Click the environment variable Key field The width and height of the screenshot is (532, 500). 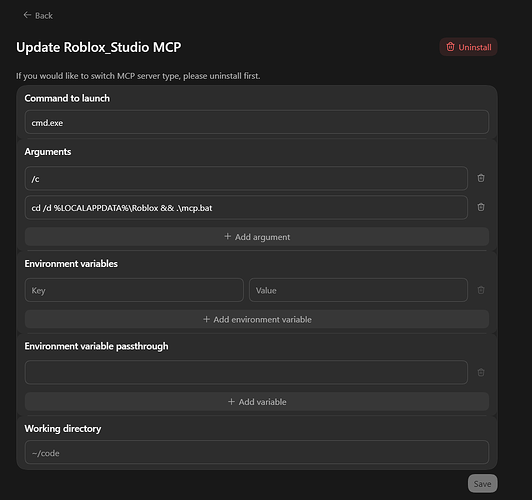click(134, 290)
